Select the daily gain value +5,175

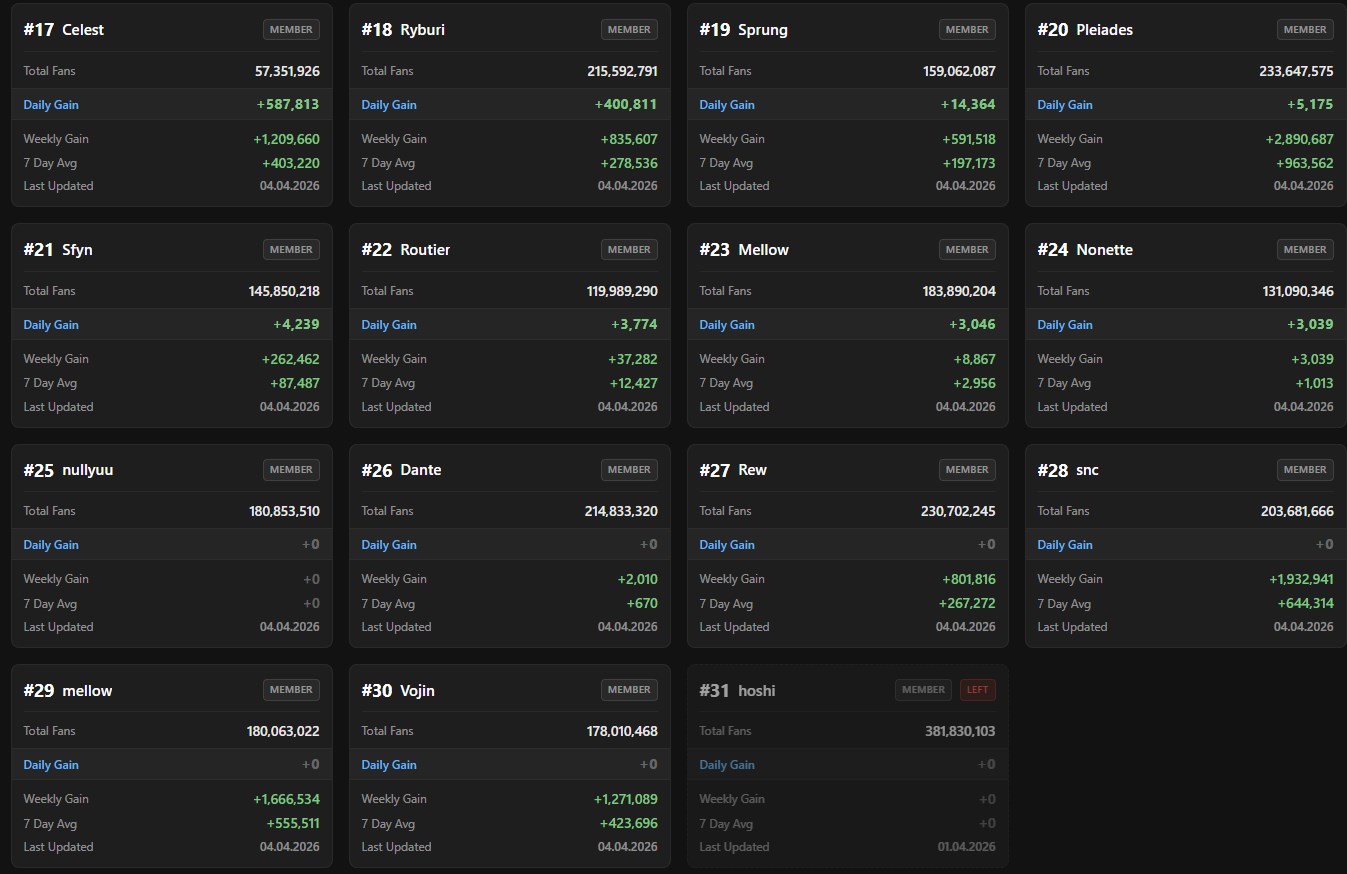click(1310, 105)
